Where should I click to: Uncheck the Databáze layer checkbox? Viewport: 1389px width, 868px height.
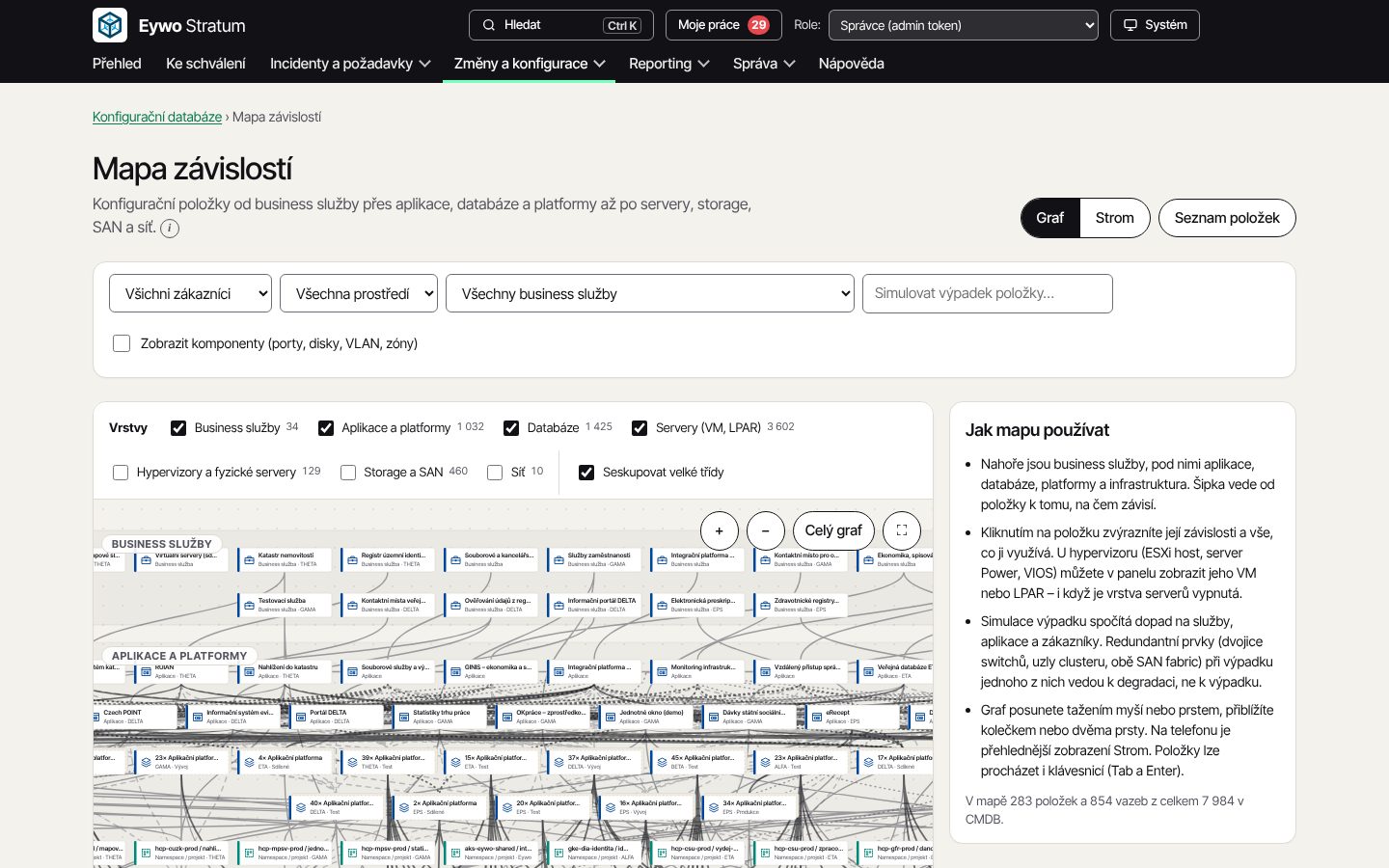[511, 428]
